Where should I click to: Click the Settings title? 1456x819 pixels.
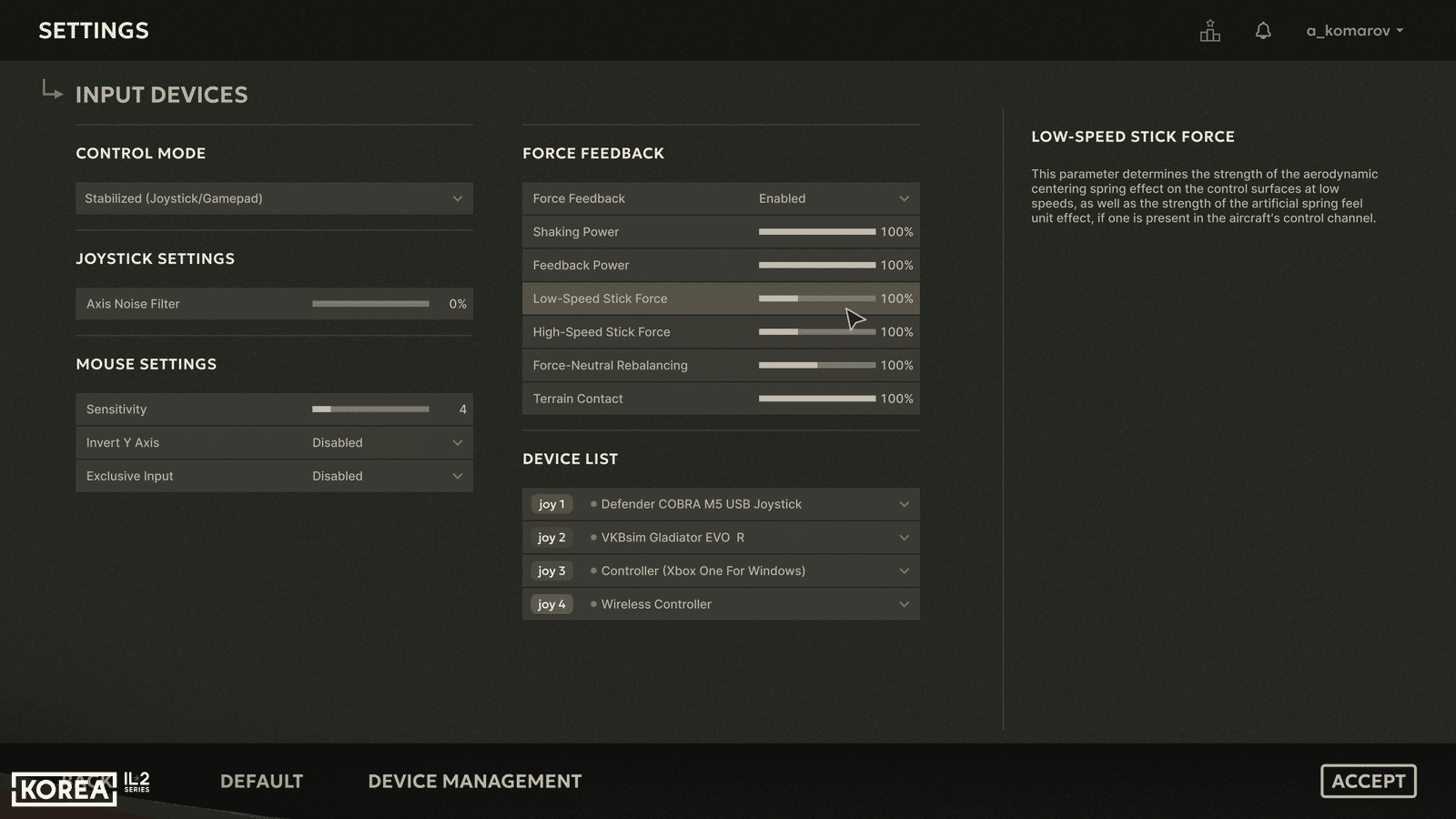(x=94, y=31)
